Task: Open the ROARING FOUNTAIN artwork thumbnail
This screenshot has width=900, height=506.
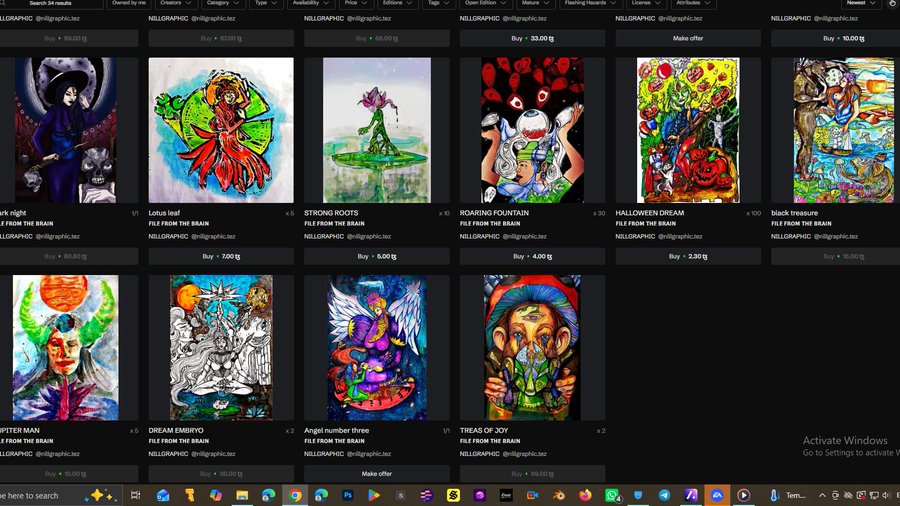Action: point(532,130)
